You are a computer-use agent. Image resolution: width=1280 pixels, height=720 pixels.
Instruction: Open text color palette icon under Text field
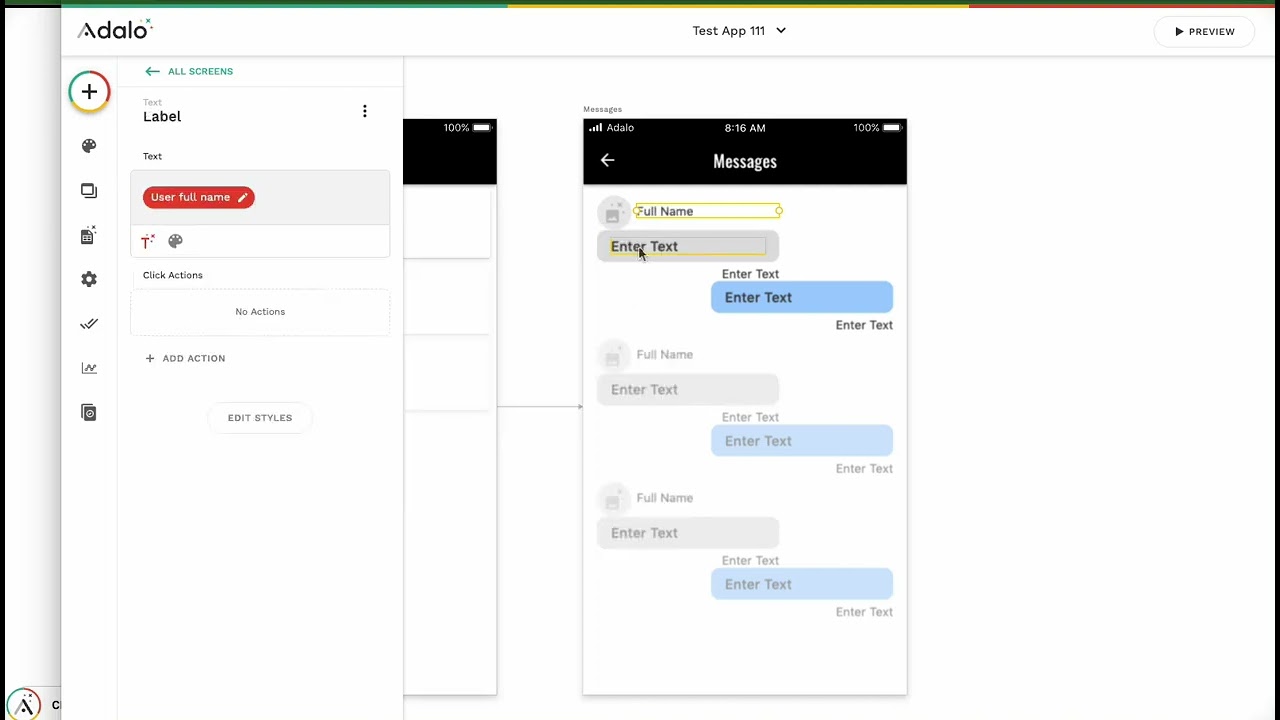(x=175, y=241)
